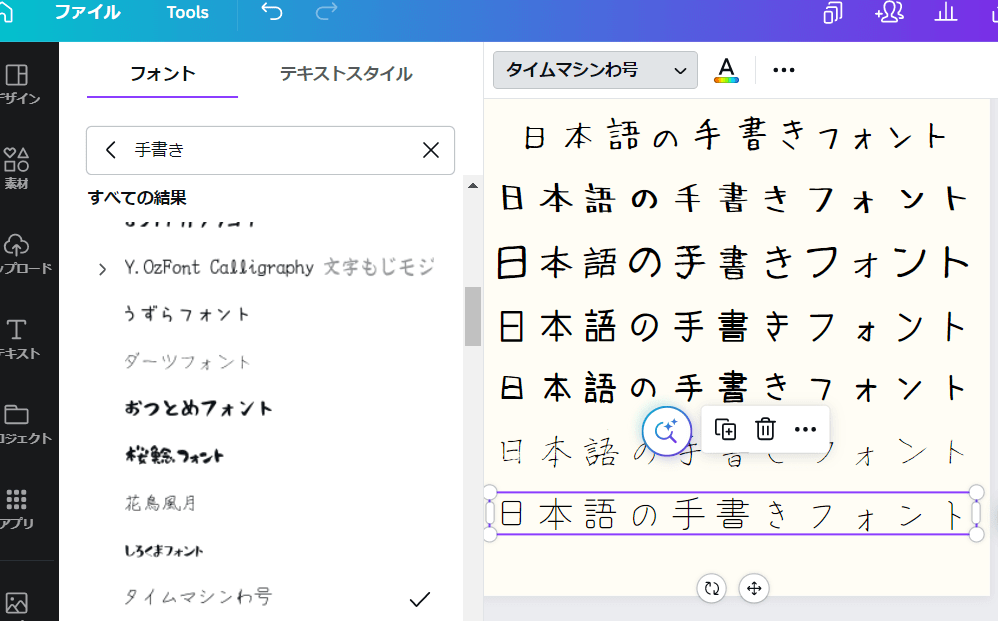Clear the font search with X icon
This screenshot has width=998, height=621.
click(431, 150)
